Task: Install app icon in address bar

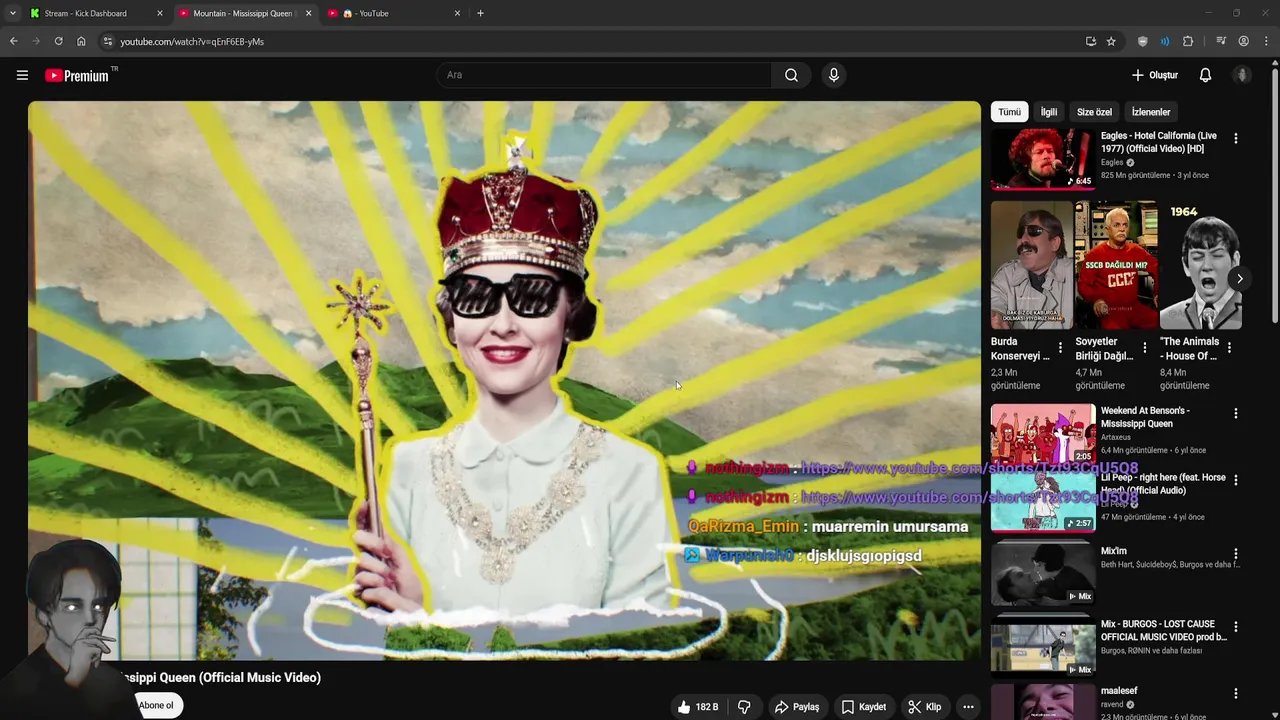Action: tap(1090, 41)
